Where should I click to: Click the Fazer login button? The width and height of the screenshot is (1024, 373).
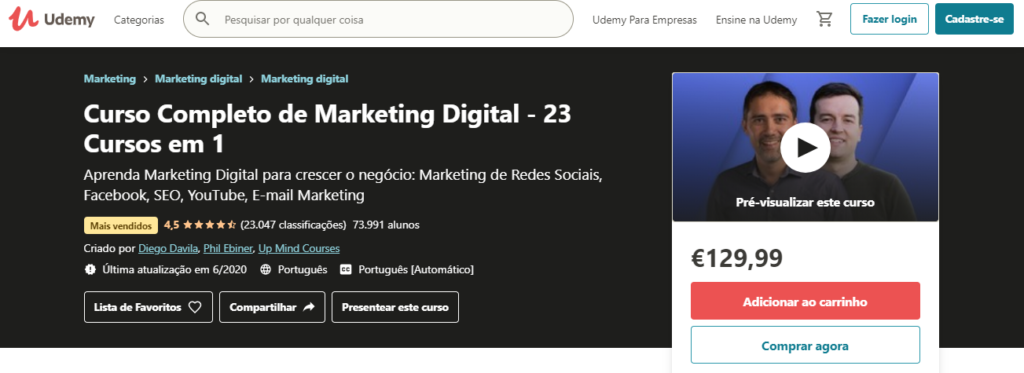pyautogui.click(x=889, y=19)
